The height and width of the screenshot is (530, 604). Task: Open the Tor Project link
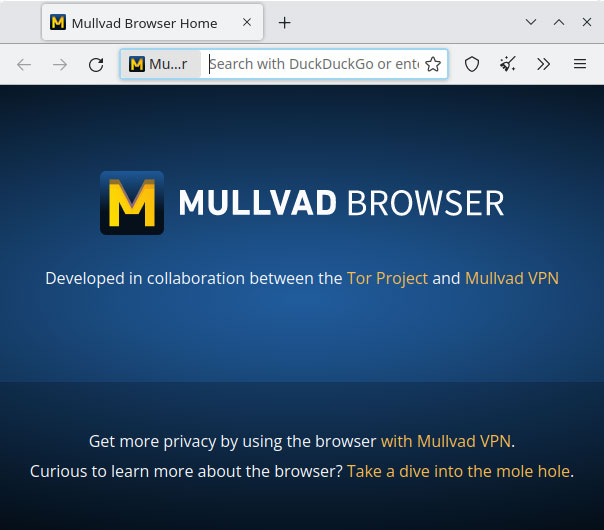click(x=387, y=278)
